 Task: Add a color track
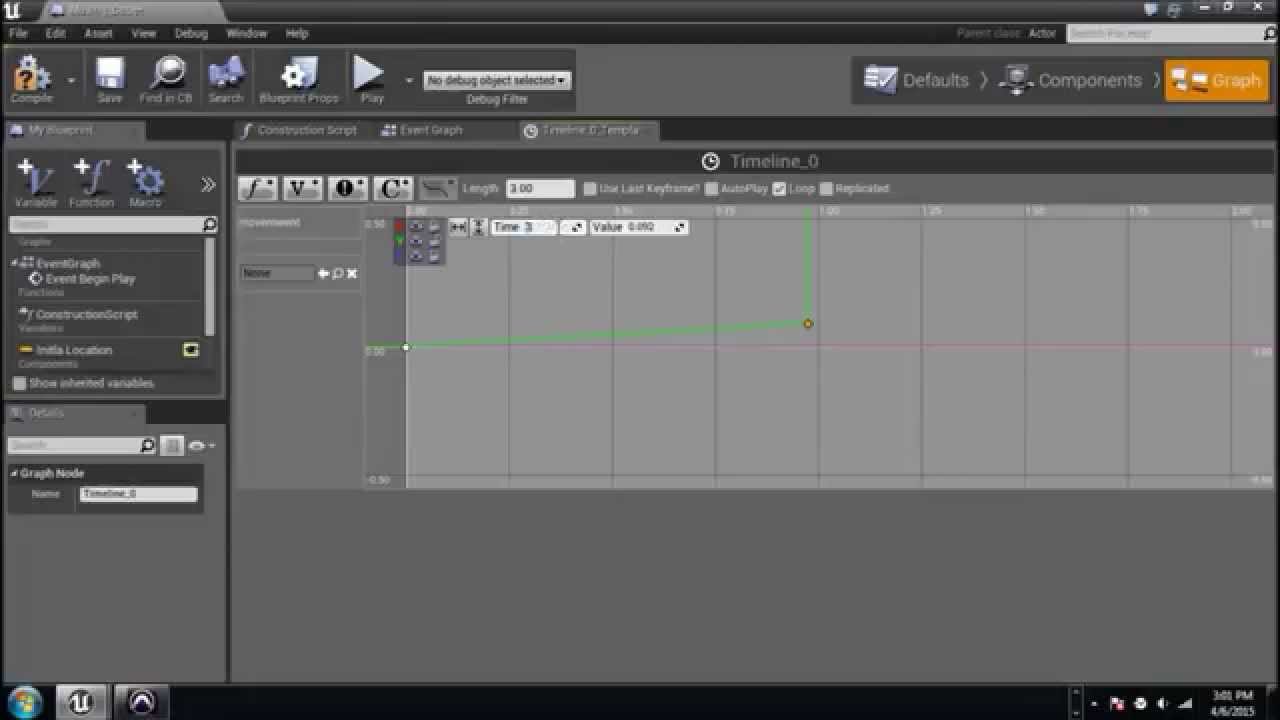point(393,188)
